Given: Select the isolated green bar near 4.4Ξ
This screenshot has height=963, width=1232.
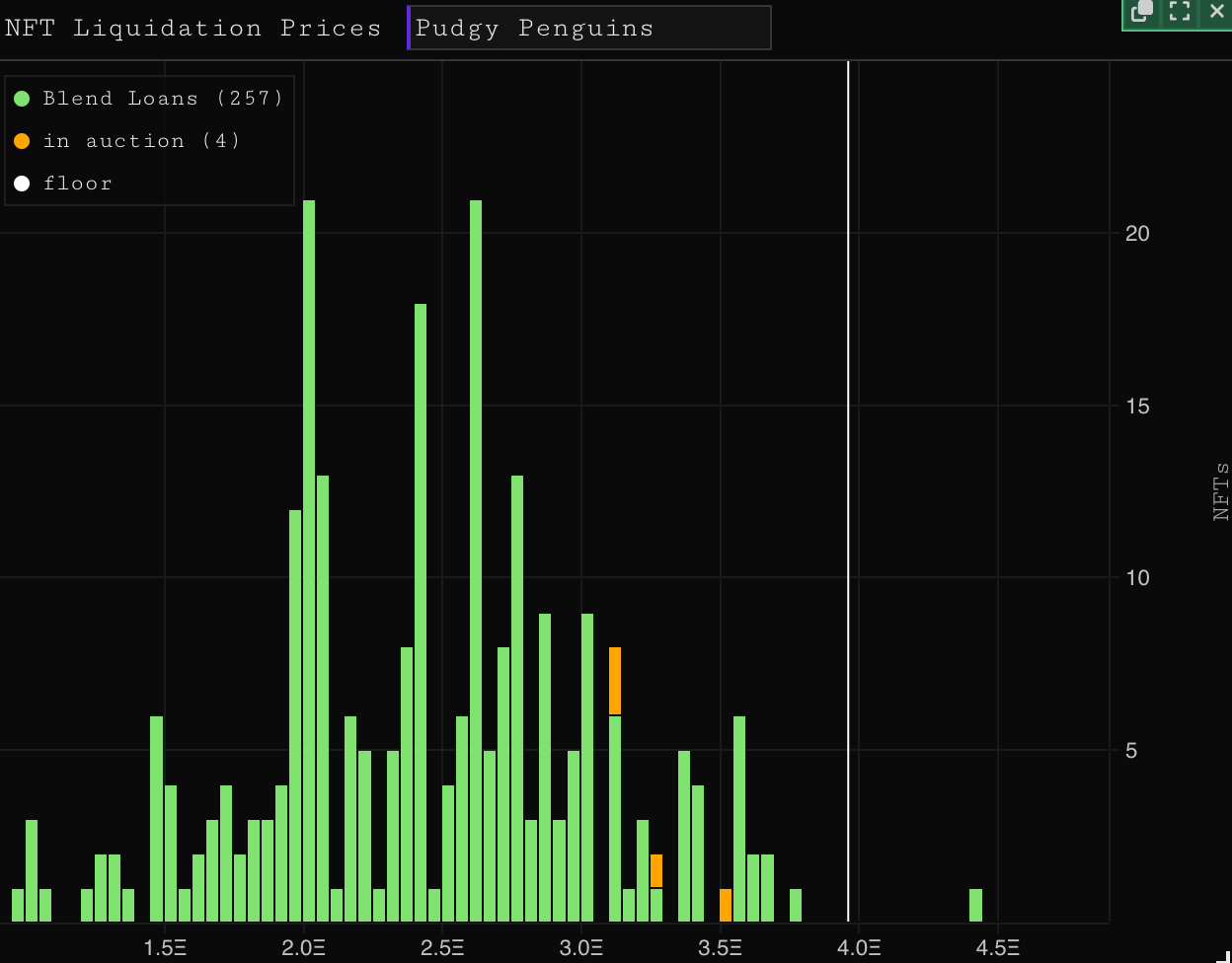Looking at the screenshot, I should [x=975, y=906].
